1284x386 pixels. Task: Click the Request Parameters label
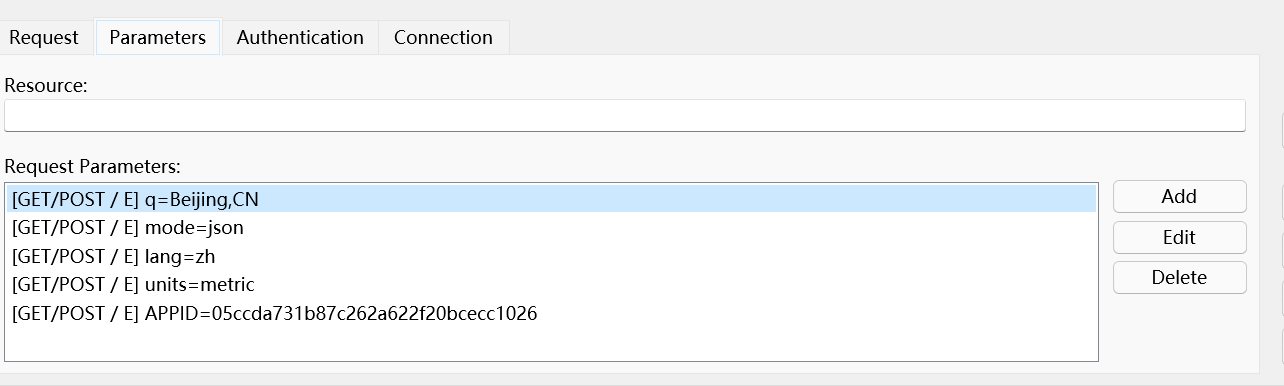click(92, 166)
